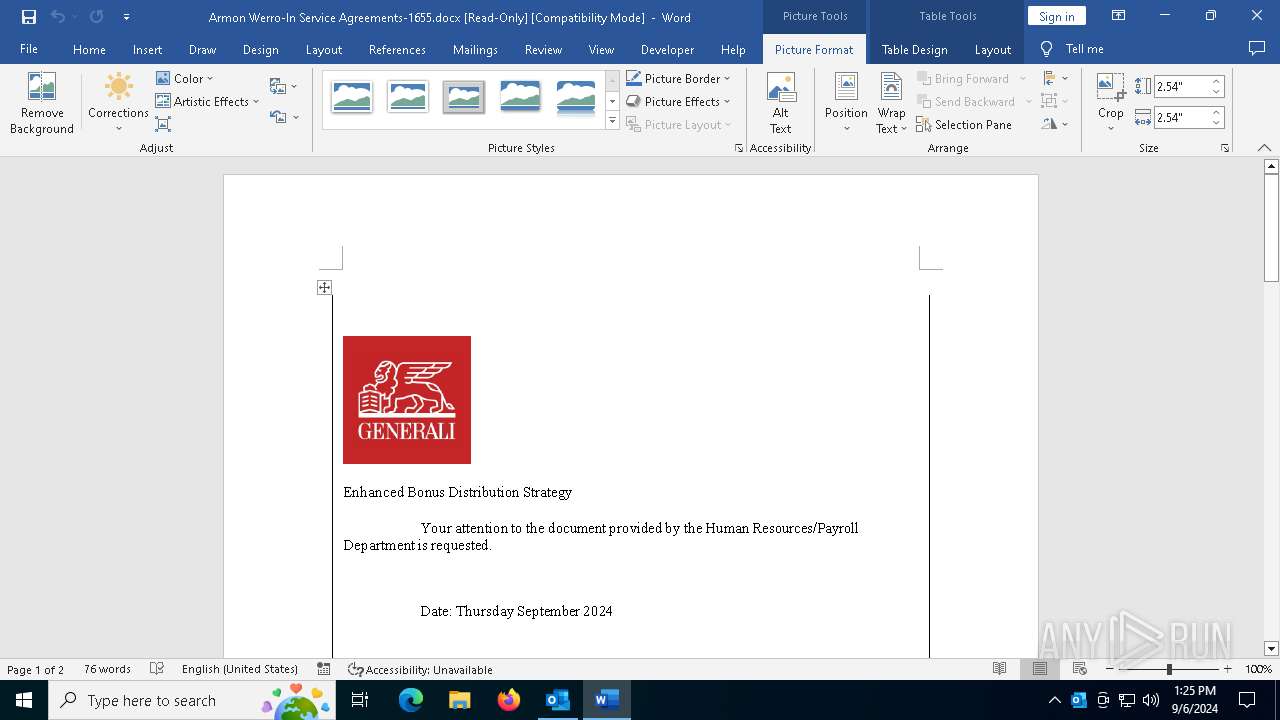Open the Picture Styles dialog launcher
The width and height of the screenshot is (1280, 720).
tap(739, 148)
